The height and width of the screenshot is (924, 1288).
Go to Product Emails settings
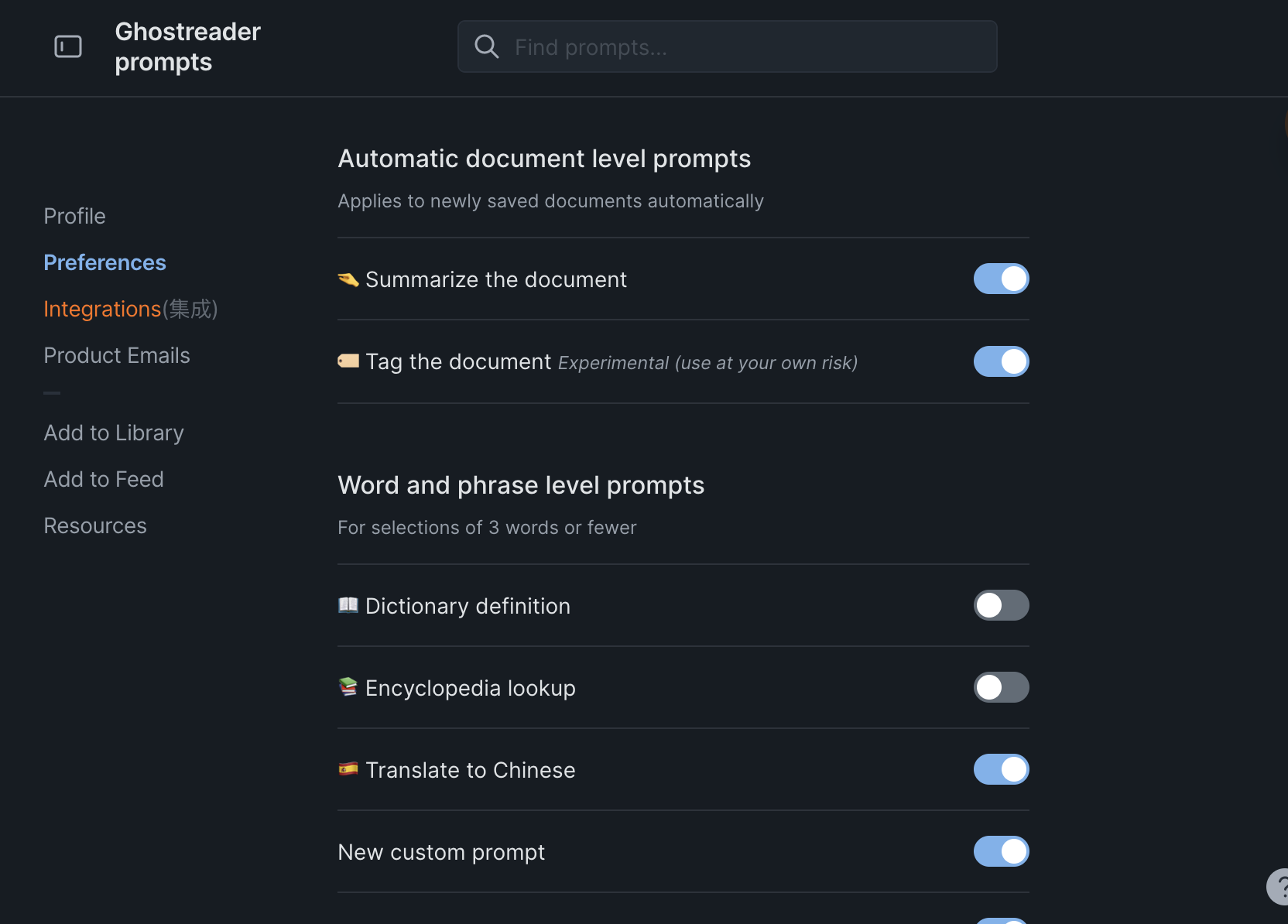point(117,355)
